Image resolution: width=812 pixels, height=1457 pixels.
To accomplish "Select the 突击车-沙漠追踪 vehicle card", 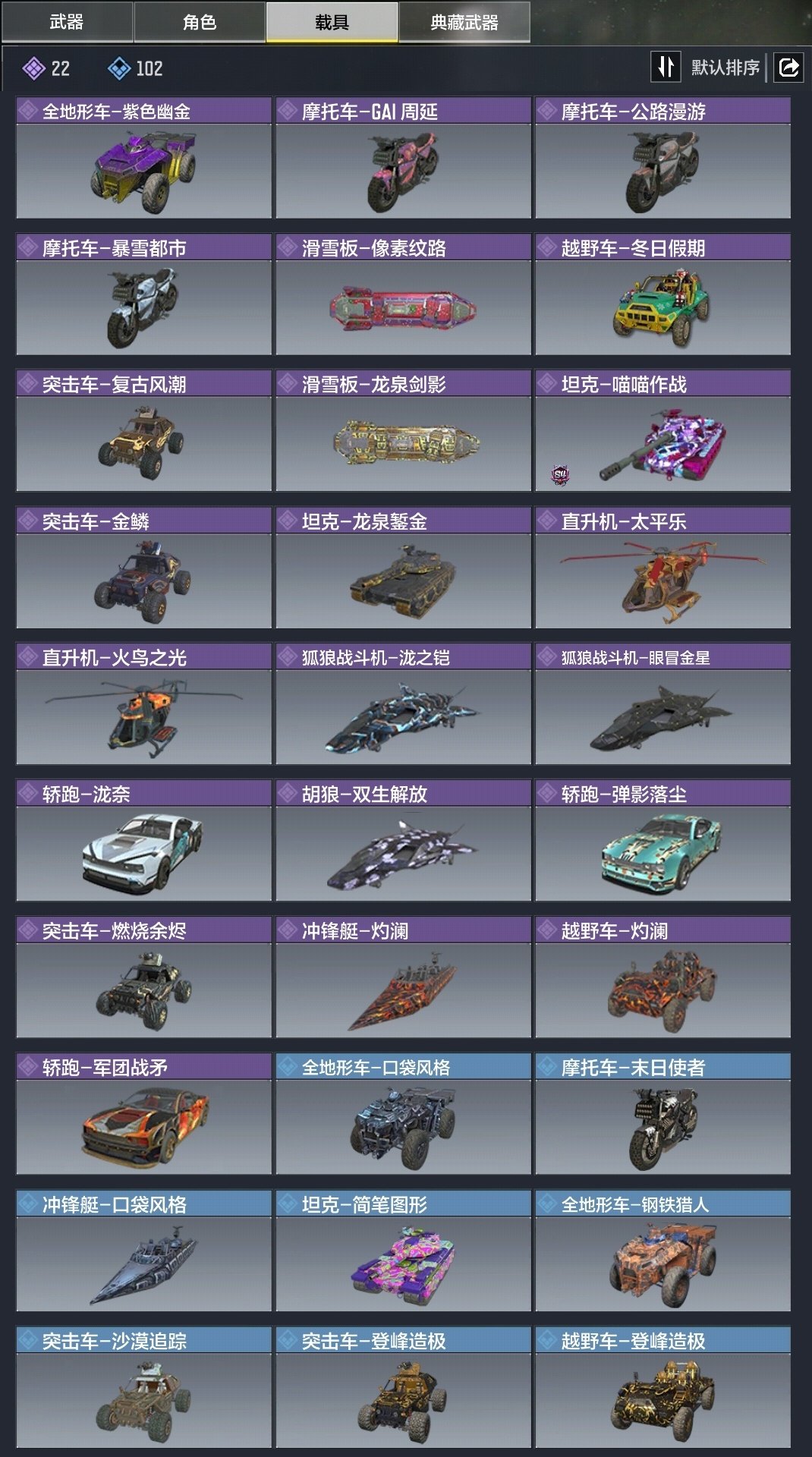I will (x=143, y=1387).
